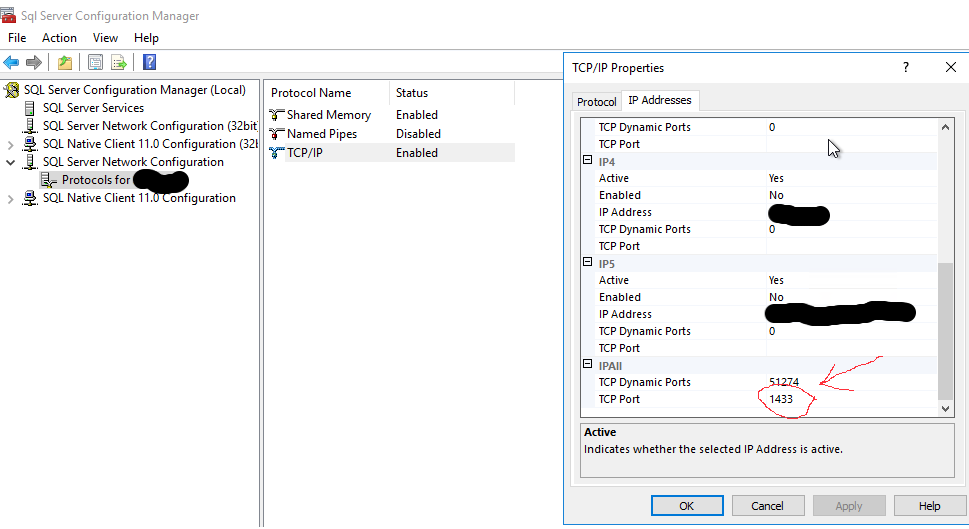The height and width of the screenshot is (529, 969).
Task: Click the Shared Memory protocol icon
Action: [277, 115]
